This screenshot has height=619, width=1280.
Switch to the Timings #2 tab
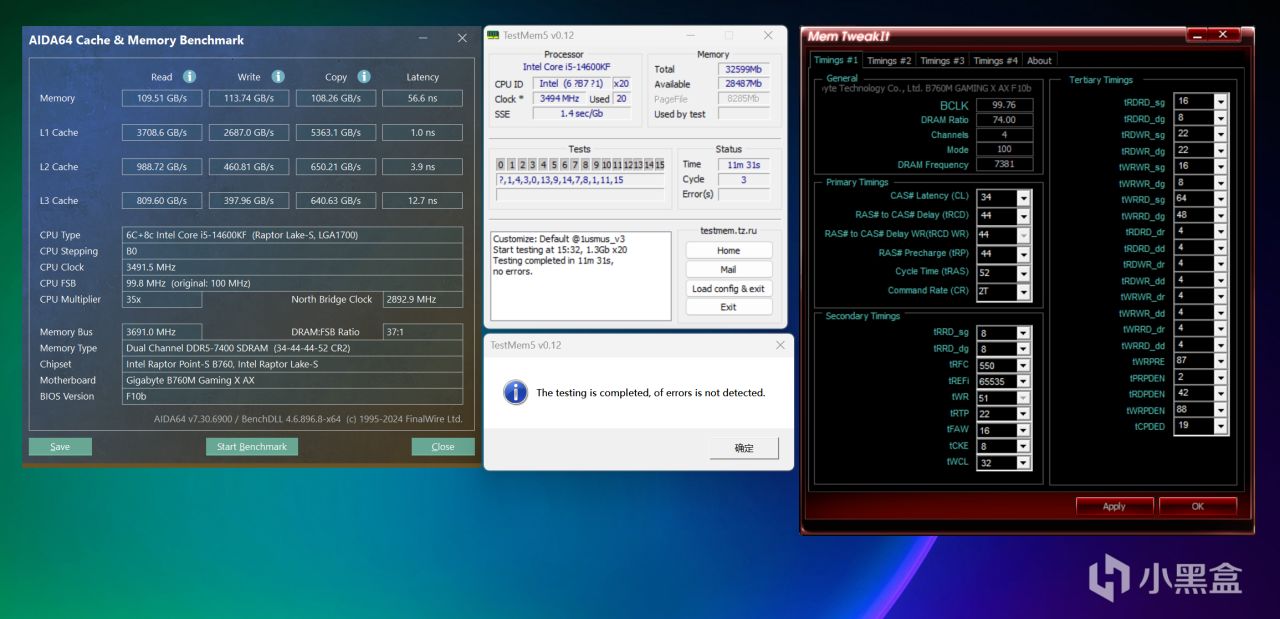point(889,61)
